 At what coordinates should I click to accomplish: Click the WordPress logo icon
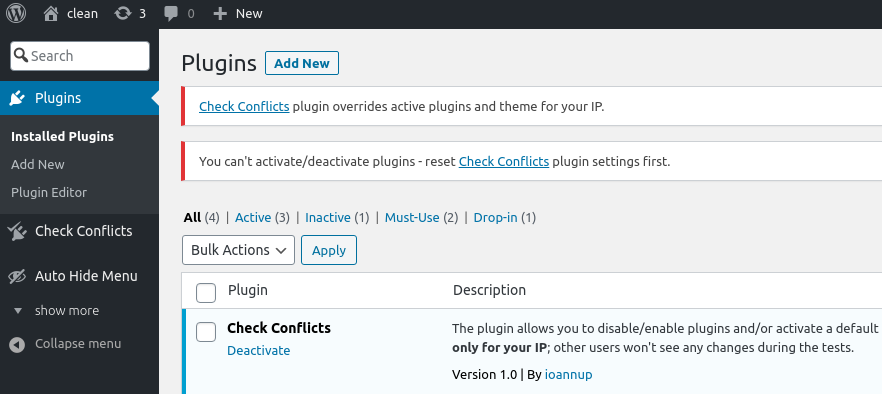pyautogui.click(x=16, y=14)
